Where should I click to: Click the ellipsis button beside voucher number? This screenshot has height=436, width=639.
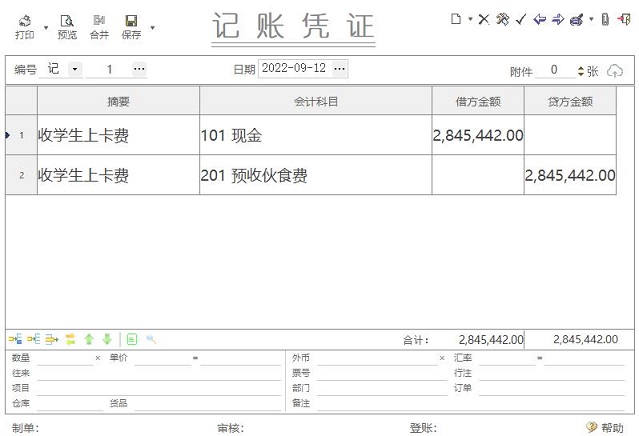point(139,69)
